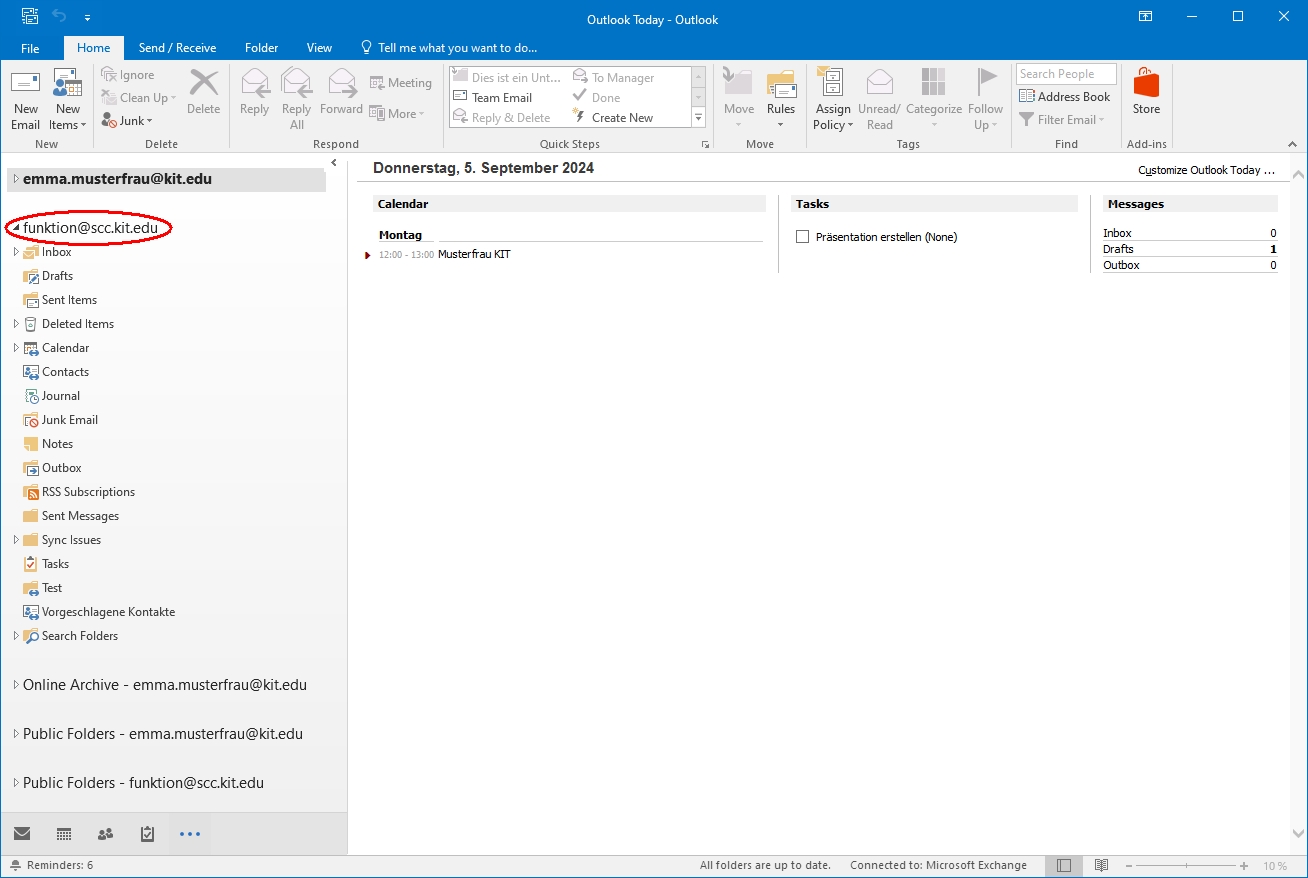Open the Musterfrau KIT calendar appointment

474,254
